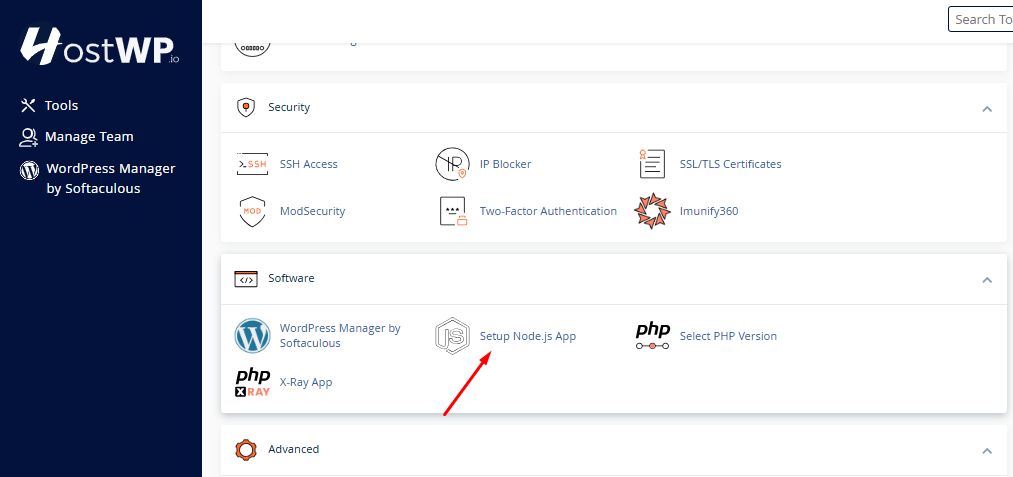Click the Software section code icon

(x=245, y=279)
